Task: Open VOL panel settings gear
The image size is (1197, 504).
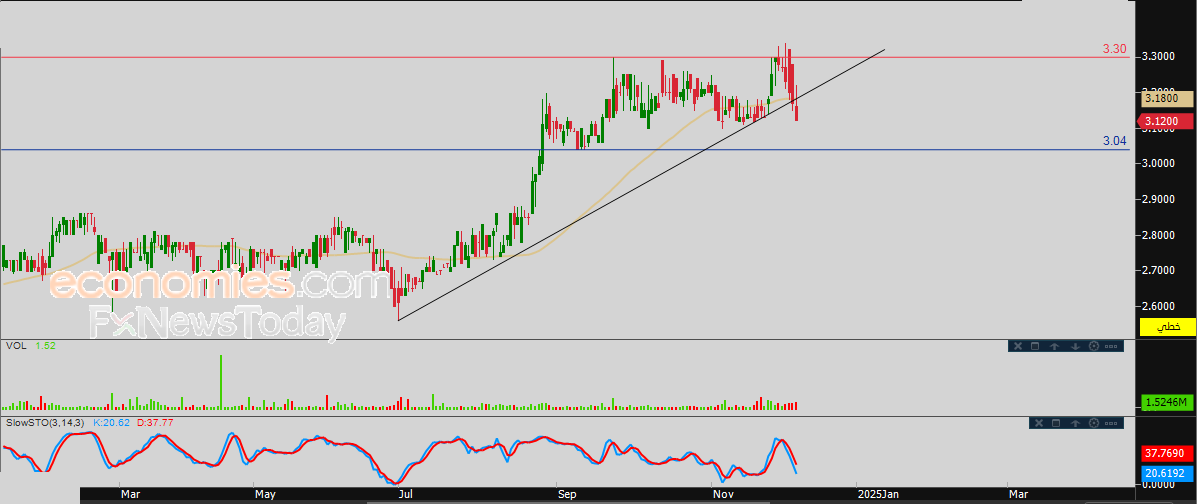Action: (1094, 346)
